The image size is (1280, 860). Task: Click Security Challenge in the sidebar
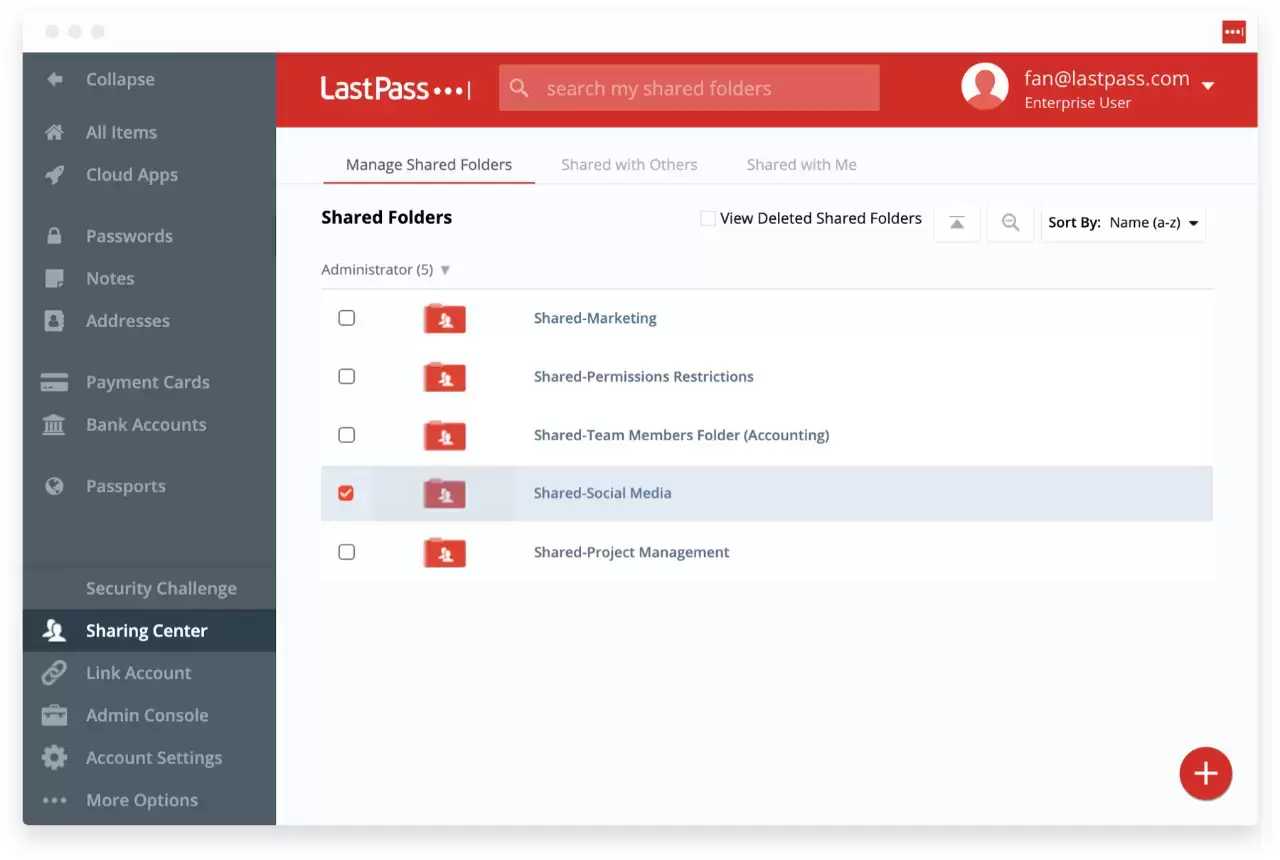161,589
